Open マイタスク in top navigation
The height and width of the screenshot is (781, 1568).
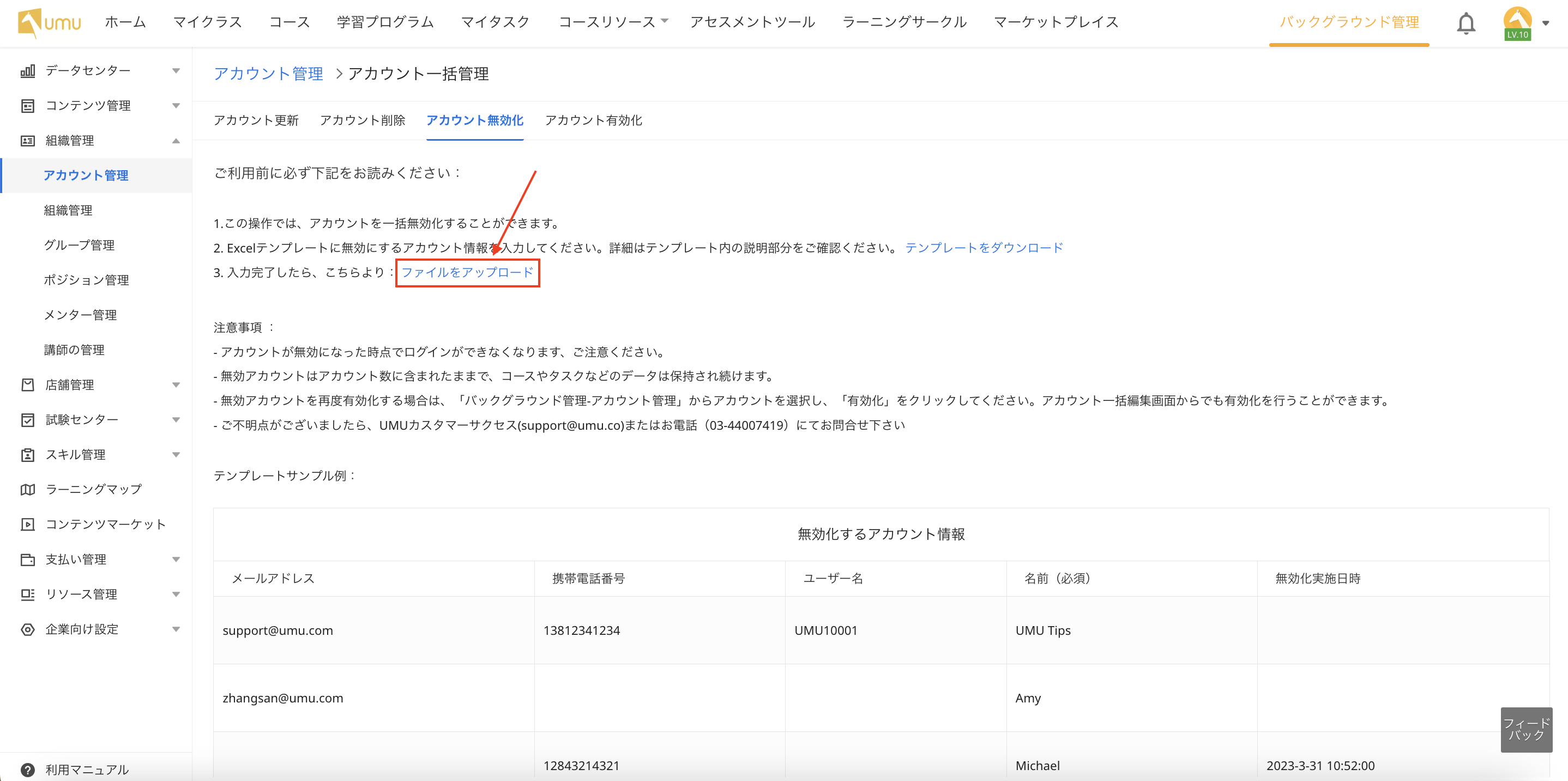coord(495,22)
